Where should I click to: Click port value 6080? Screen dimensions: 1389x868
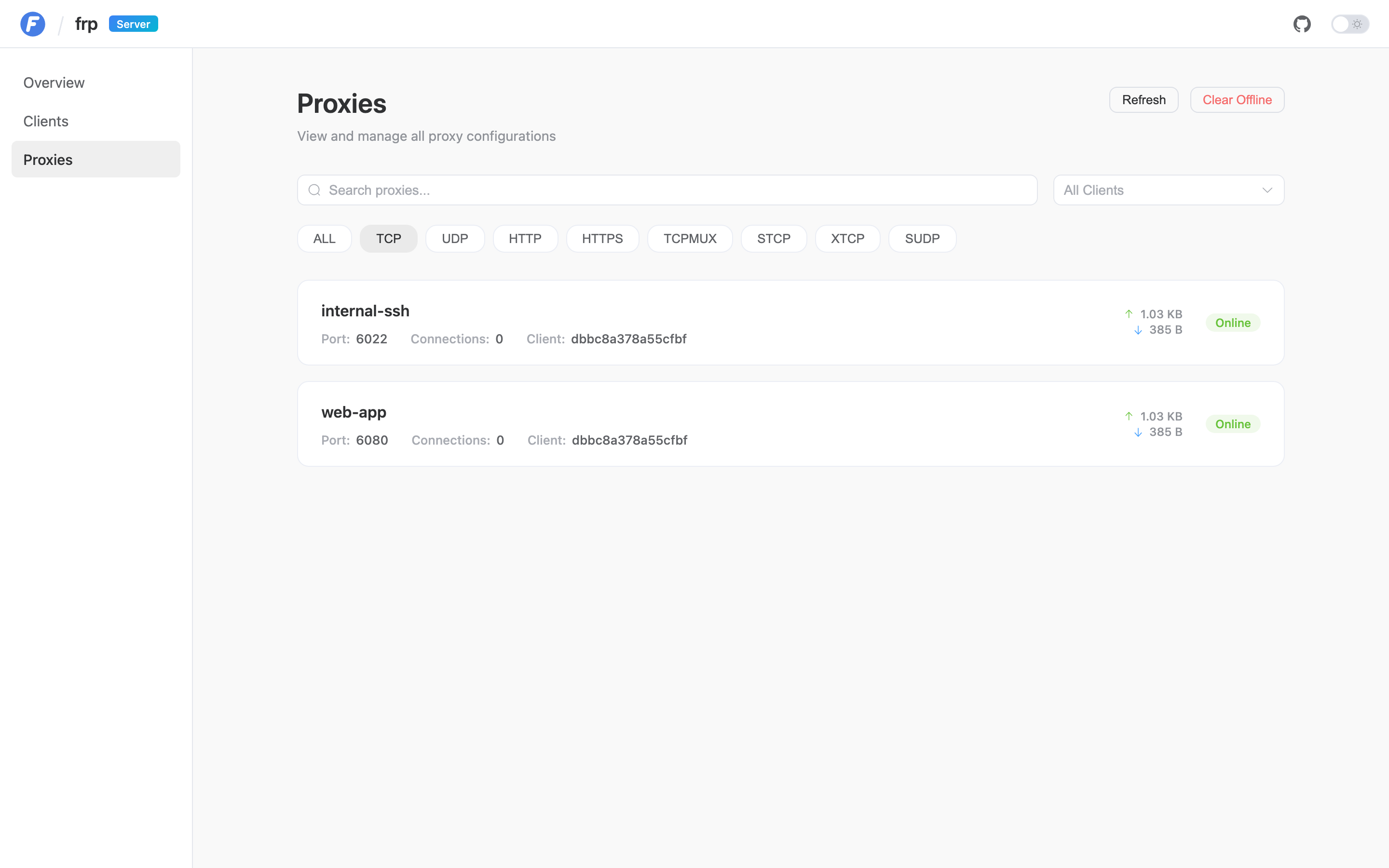tap(371, 440)
